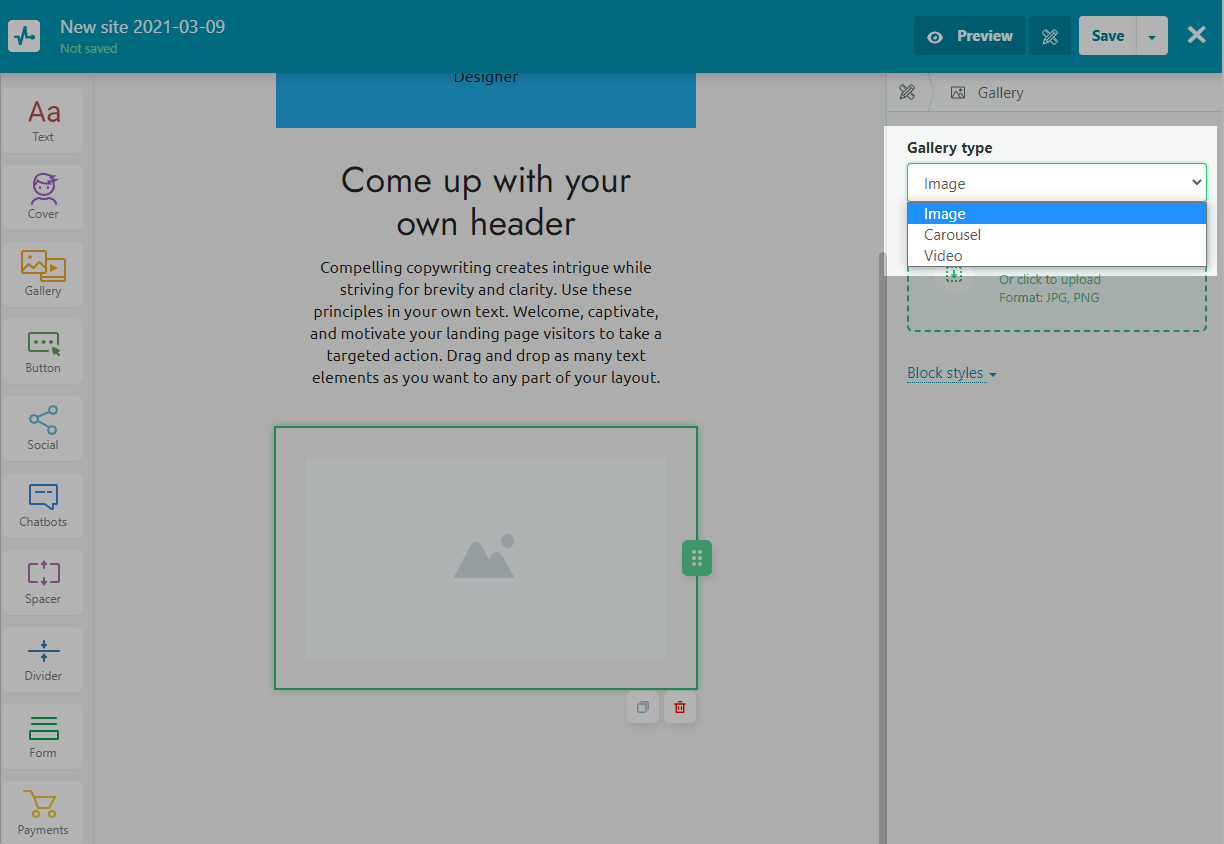The height and width of the screenshot is (844, 1224).
Task: Expand the Block styles section
Action: pos(951,373)
